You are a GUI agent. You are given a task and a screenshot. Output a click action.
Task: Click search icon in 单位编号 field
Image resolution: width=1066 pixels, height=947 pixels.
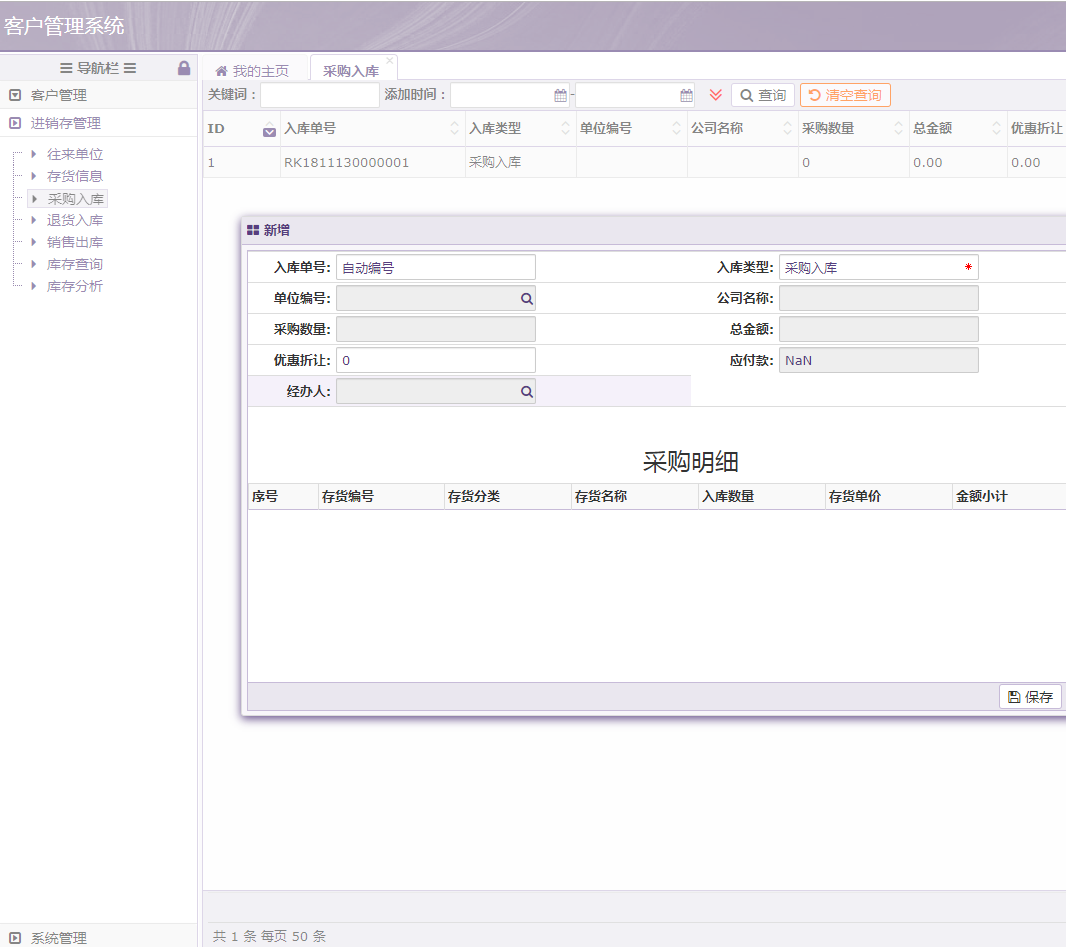coord(526,299)
